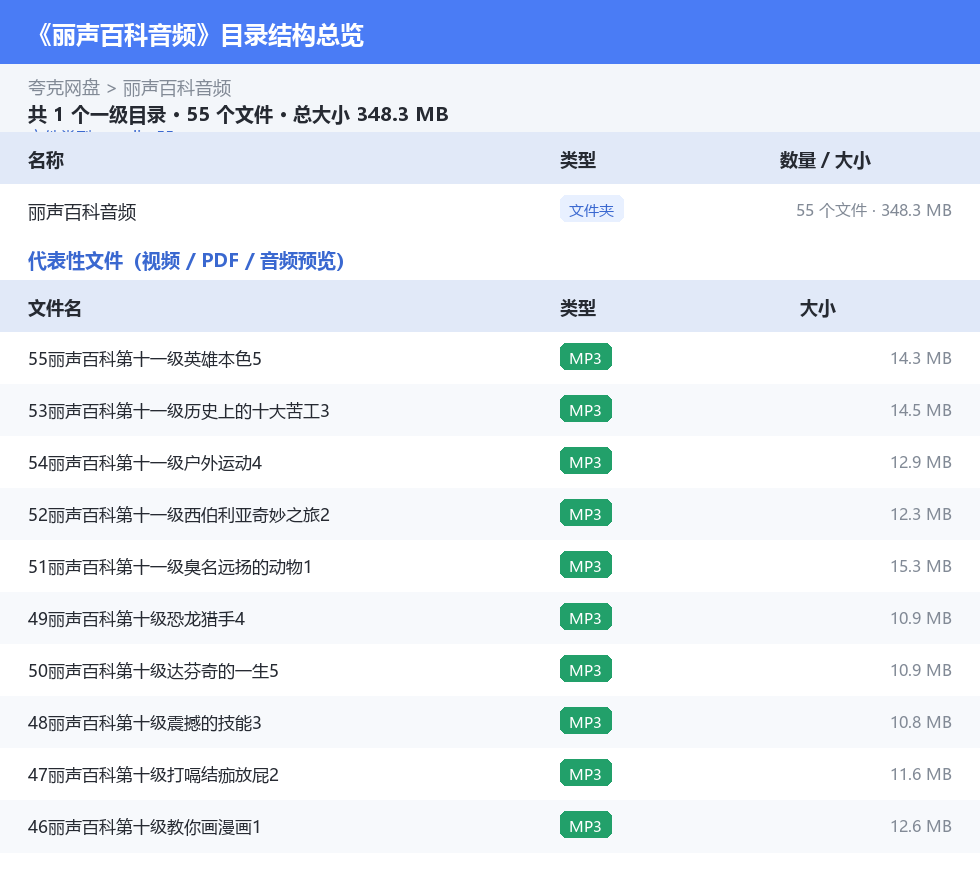Click the 丽声百科音频 breadcrumb text

pos(177,88)
